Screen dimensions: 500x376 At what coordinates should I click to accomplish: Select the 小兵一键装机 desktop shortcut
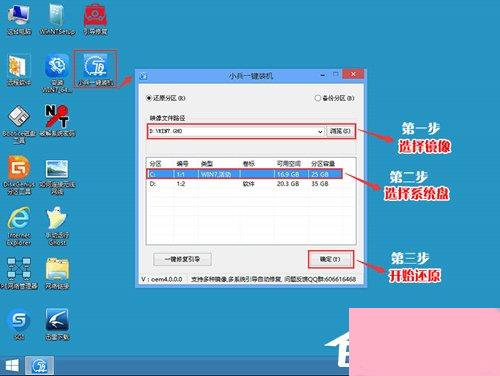[96, 69]
